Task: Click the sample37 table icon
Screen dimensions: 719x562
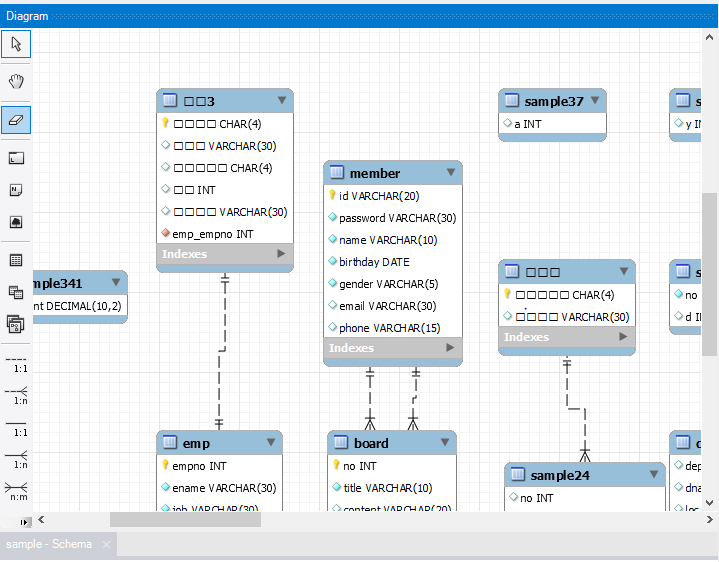Action: (512, 100)
